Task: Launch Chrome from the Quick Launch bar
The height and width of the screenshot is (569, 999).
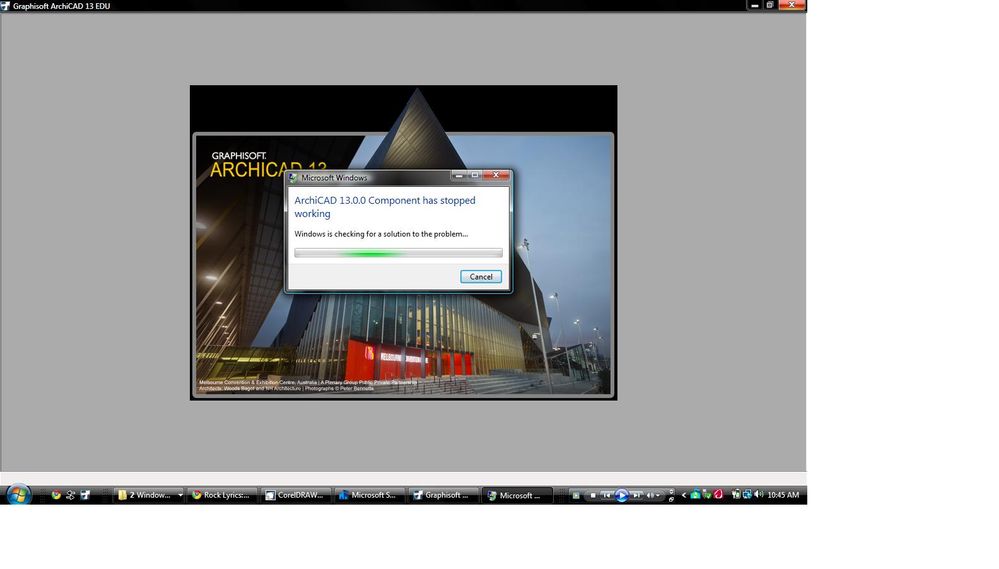Action: tap(56, 494)
